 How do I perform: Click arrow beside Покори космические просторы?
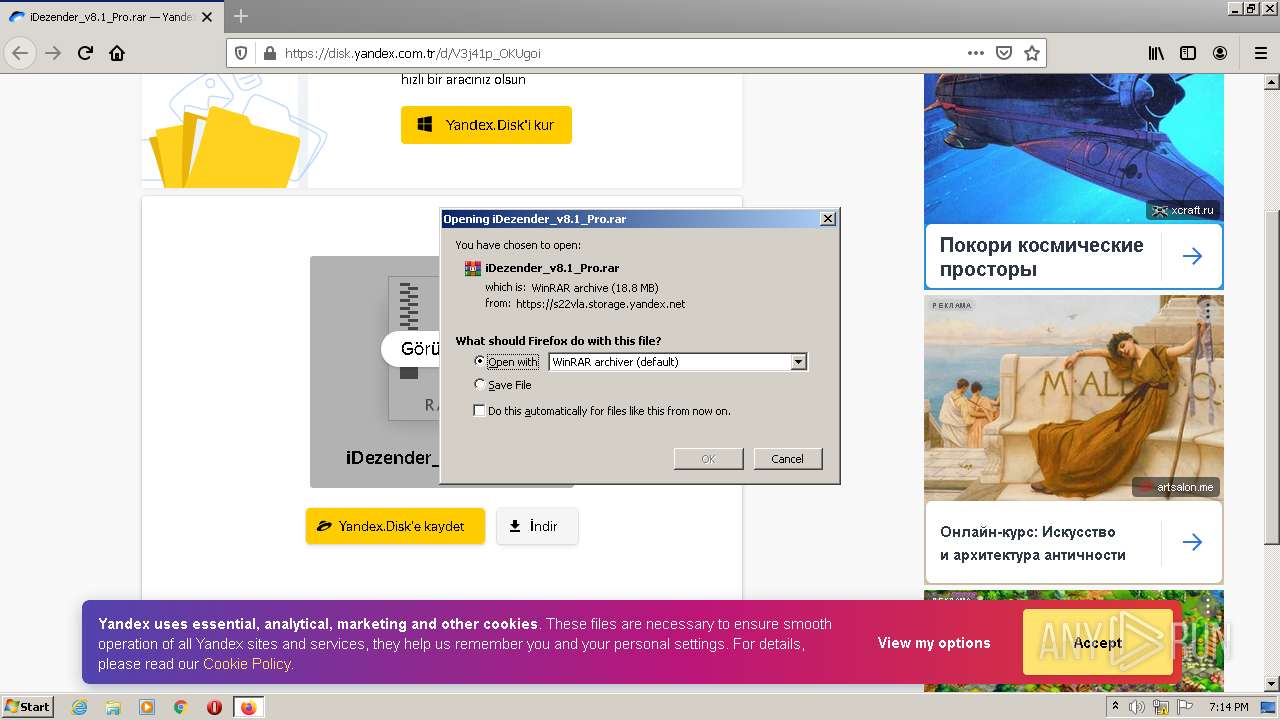pyautogui.click(x=1192, y=256)
